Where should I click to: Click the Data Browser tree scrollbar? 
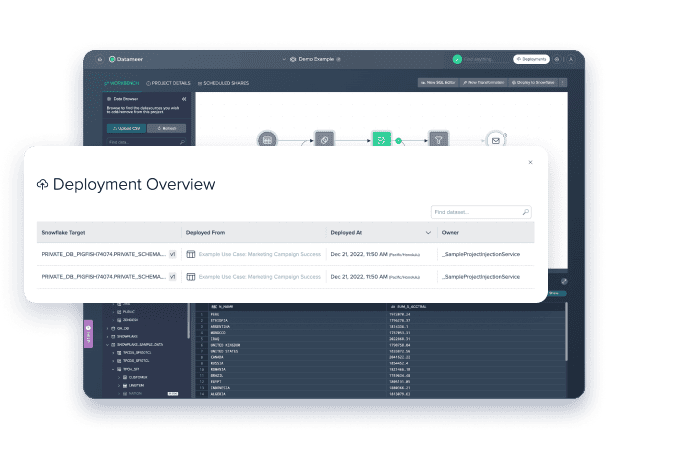tap(189, 322)
